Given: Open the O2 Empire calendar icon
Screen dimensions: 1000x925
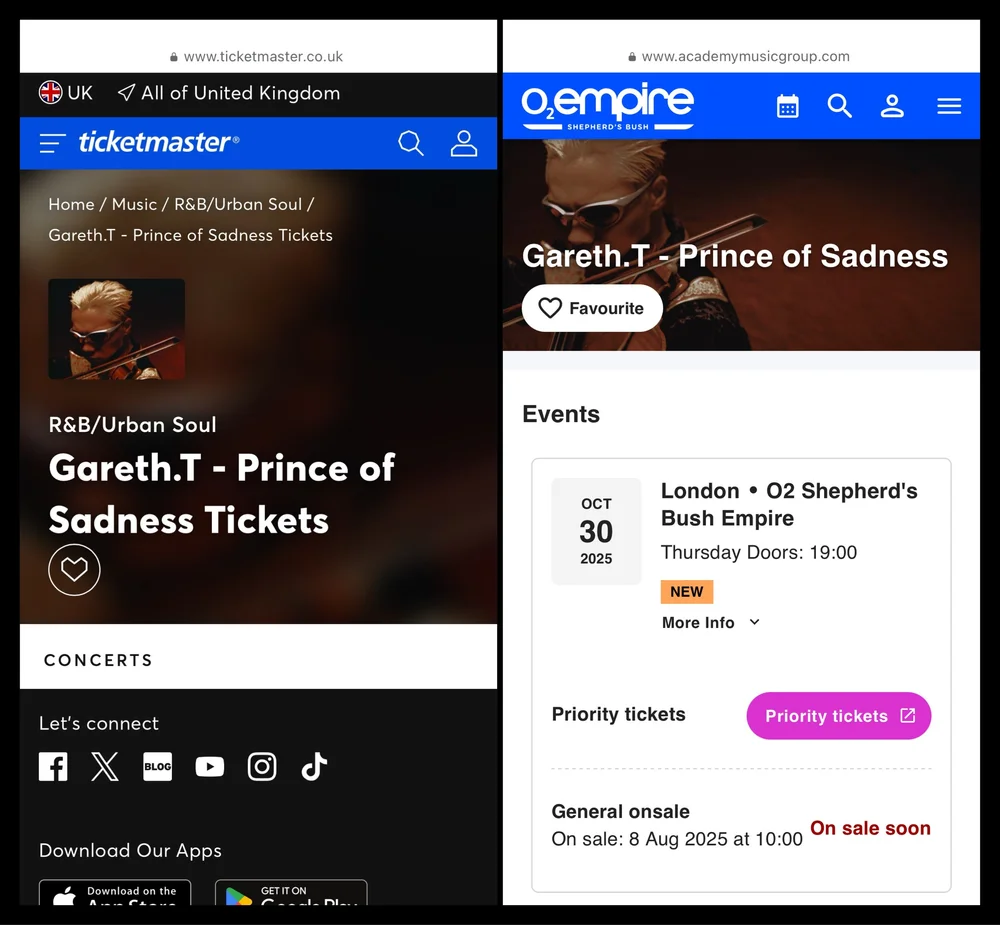Looking at the screenshot, I should (x=788, y=106).
